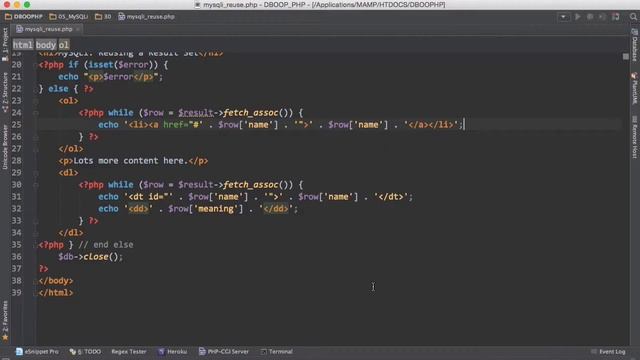
Task: Click fold end marker at line 27
Action: point(36,149)
